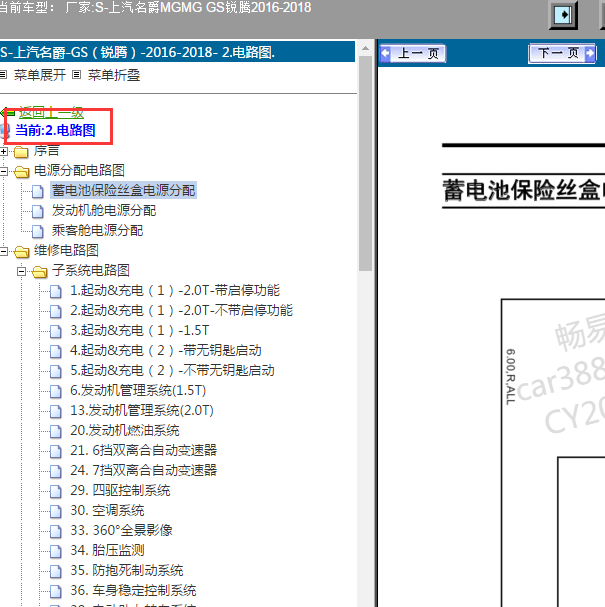Click page icon beside 发动机舱电源分配
605x607 pixels.
click(38, 211)
